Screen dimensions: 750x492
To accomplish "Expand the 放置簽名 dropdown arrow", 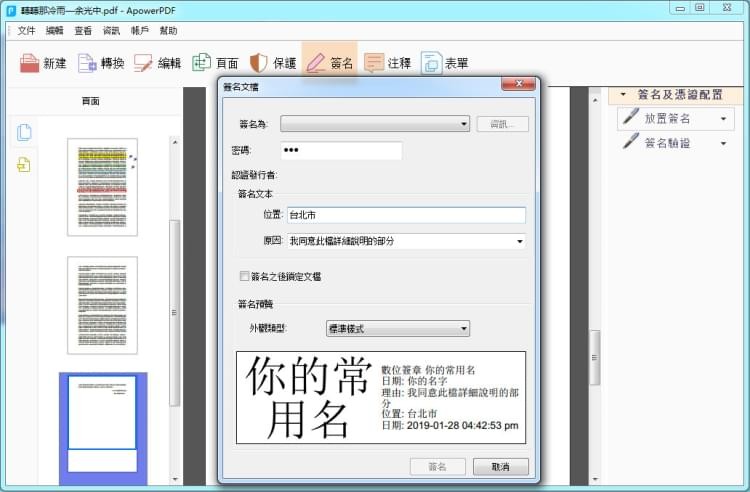I will click(x=723, y=119).
